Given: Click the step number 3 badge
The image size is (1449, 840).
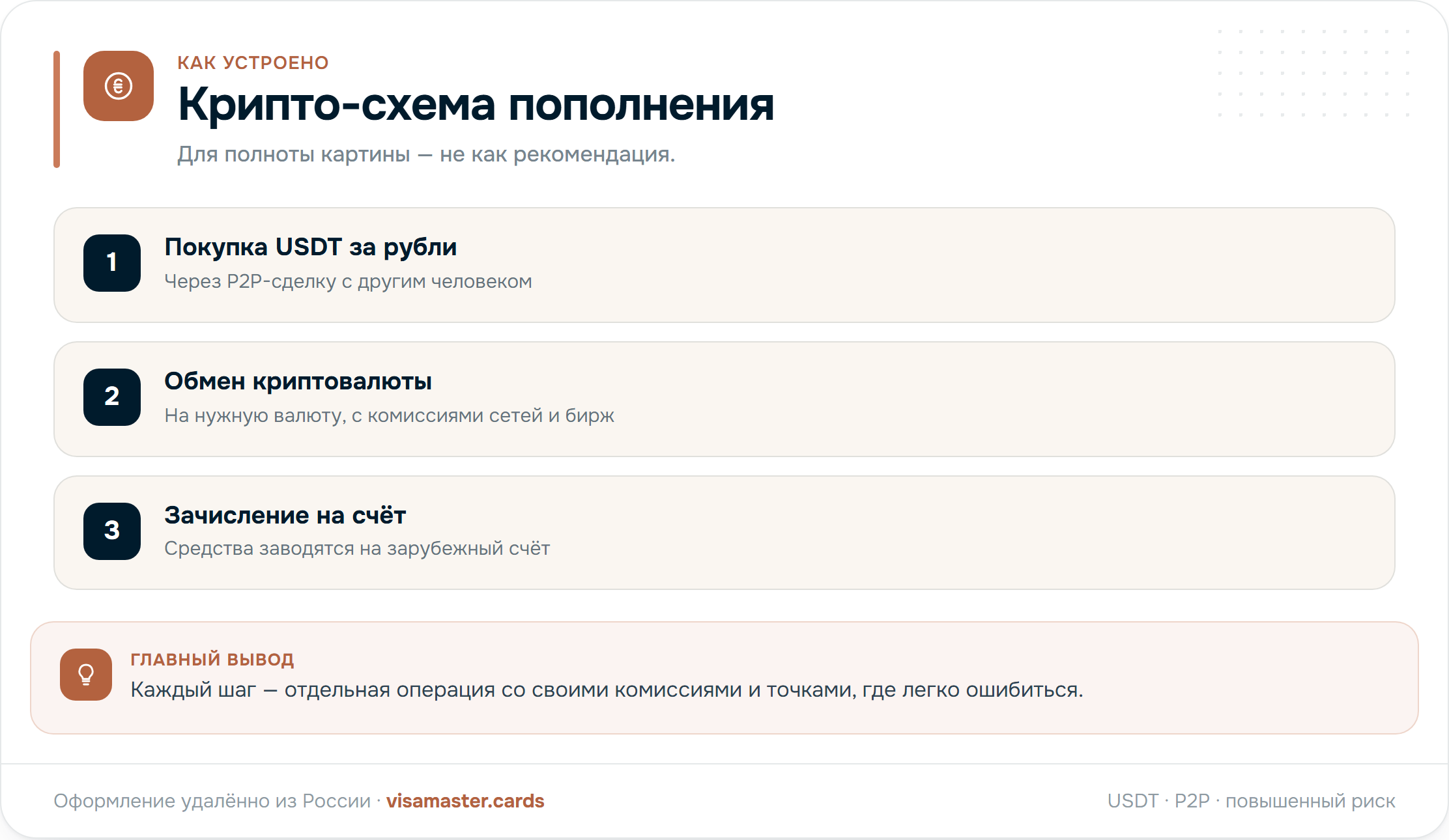Looking at the screenshot, I should (112, 531).
